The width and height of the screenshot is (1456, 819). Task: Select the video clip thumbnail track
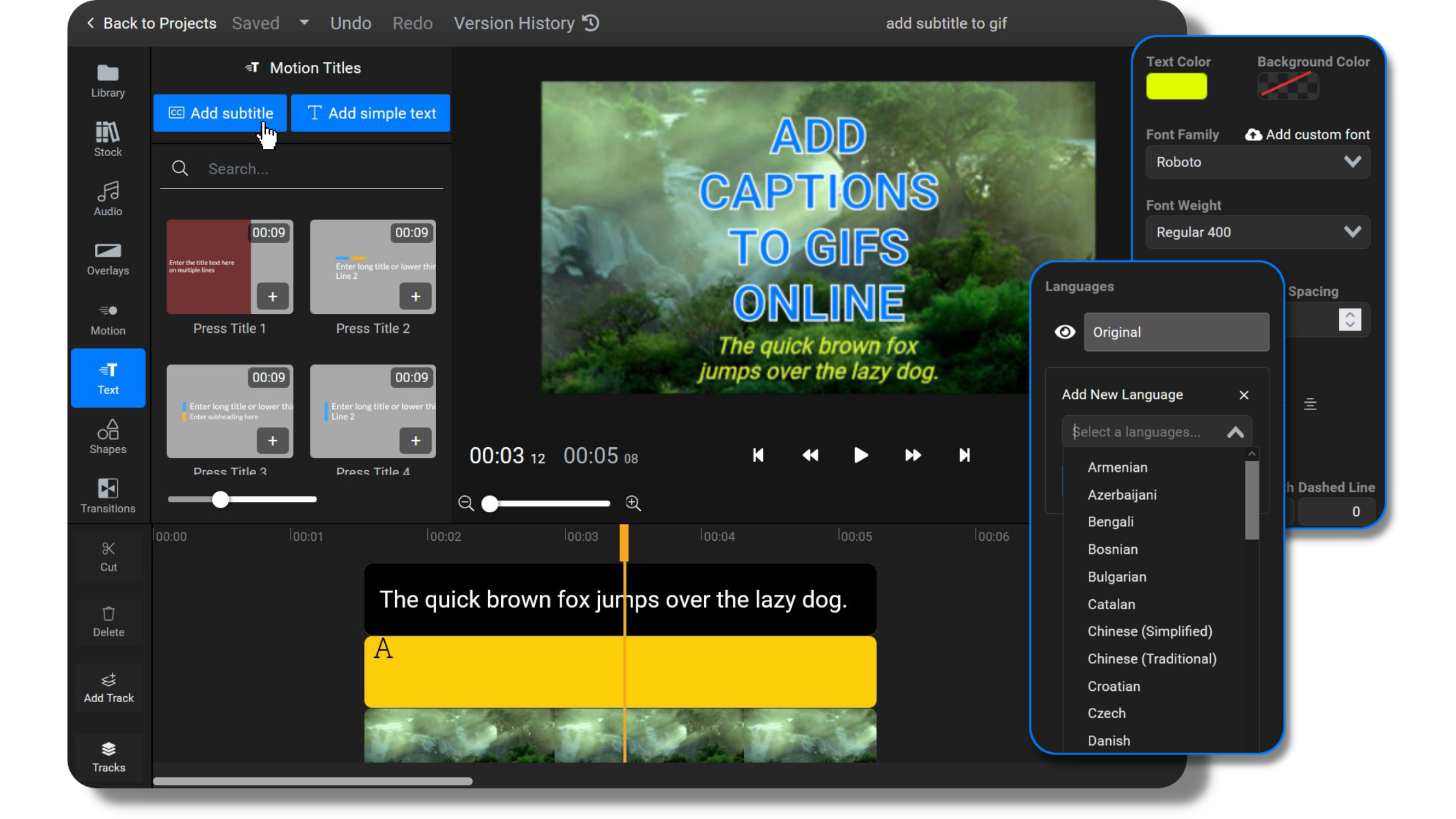tap(620, 736)
